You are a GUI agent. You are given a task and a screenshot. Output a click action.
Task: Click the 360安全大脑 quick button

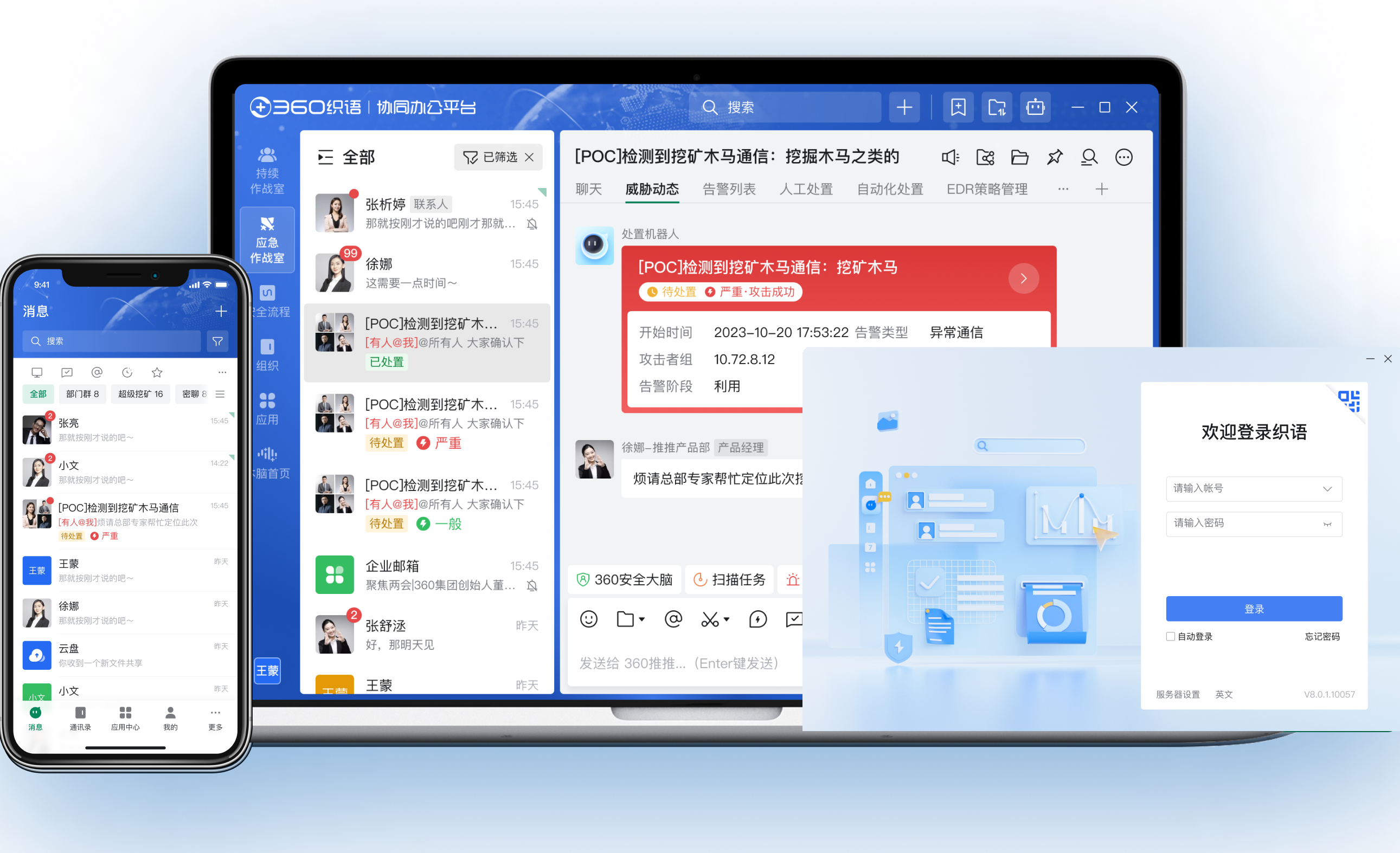click(624, 579)
